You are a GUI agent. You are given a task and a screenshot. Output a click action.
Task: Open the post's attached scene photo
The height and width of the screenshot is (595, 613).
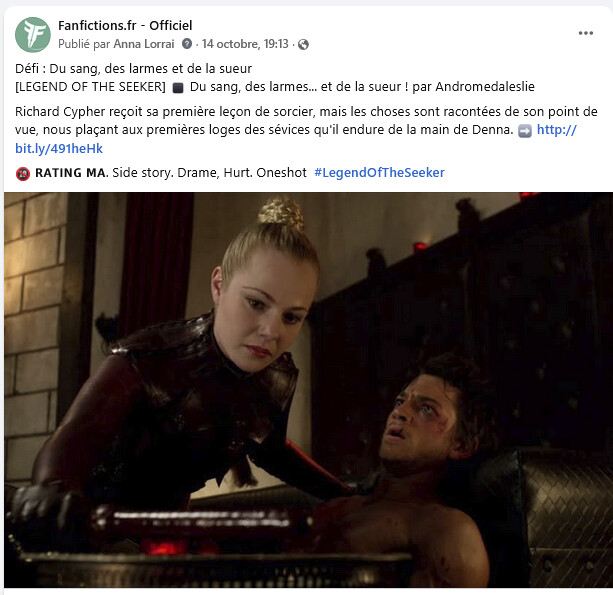click(308, 389)
